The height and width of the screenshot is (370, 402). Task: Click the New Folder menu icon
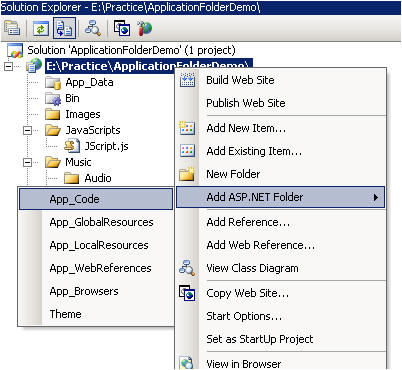[x=187, y=174]
